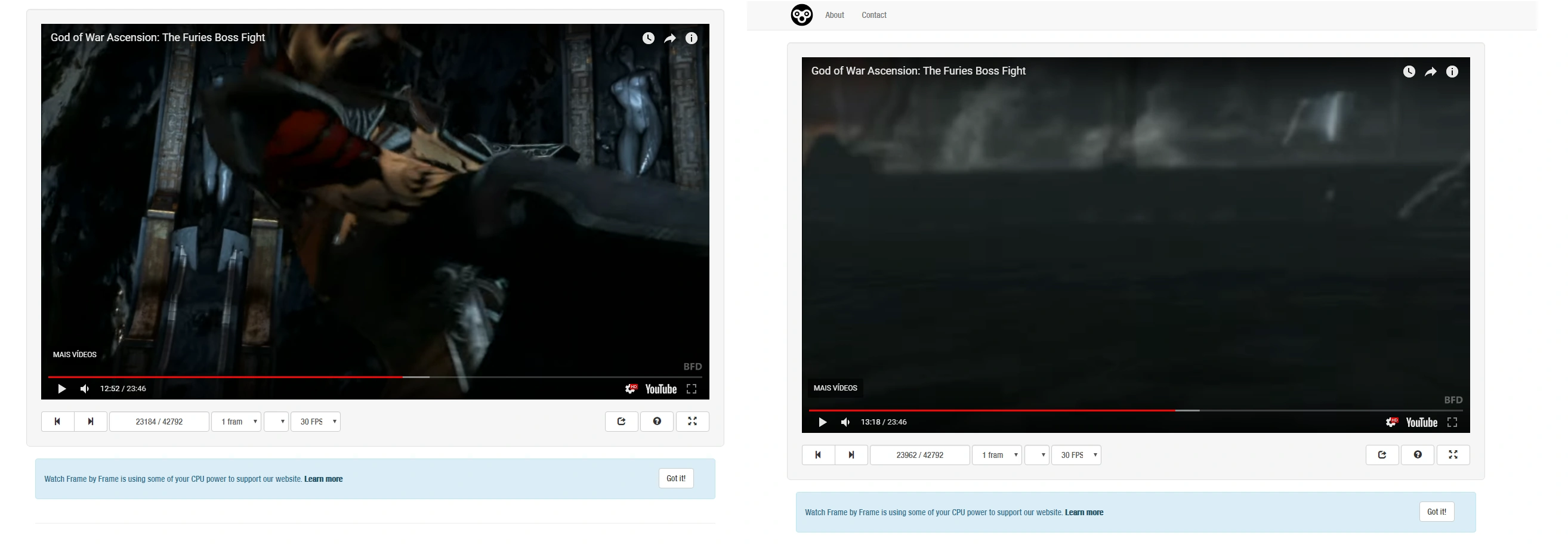Open the '1 fram' step dropdown beside frame 23184
Image resolution: width=1568 pixels, height=545 pixels.
pyautogui.click(x=236, y=422)
